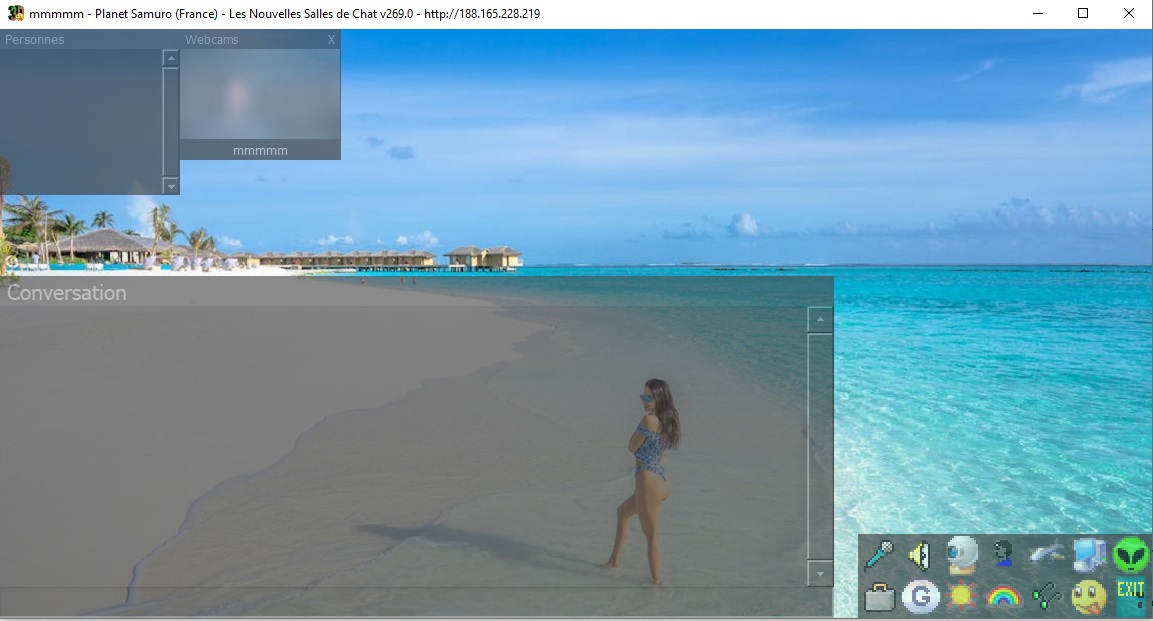Toggle the speaker sound icon
The image size is (1153, 621).
click(919, 554)
